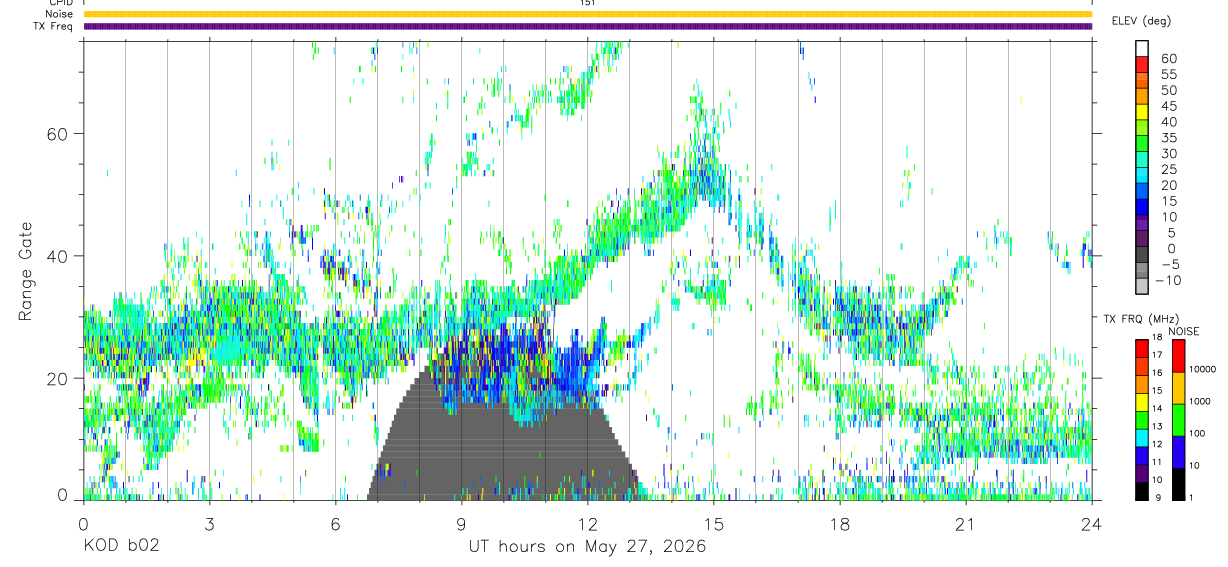The image size is (1228, 567).
Task: Click TX FRQ legend value 18
Action: pyautogui.click(x=1157, y=338)
